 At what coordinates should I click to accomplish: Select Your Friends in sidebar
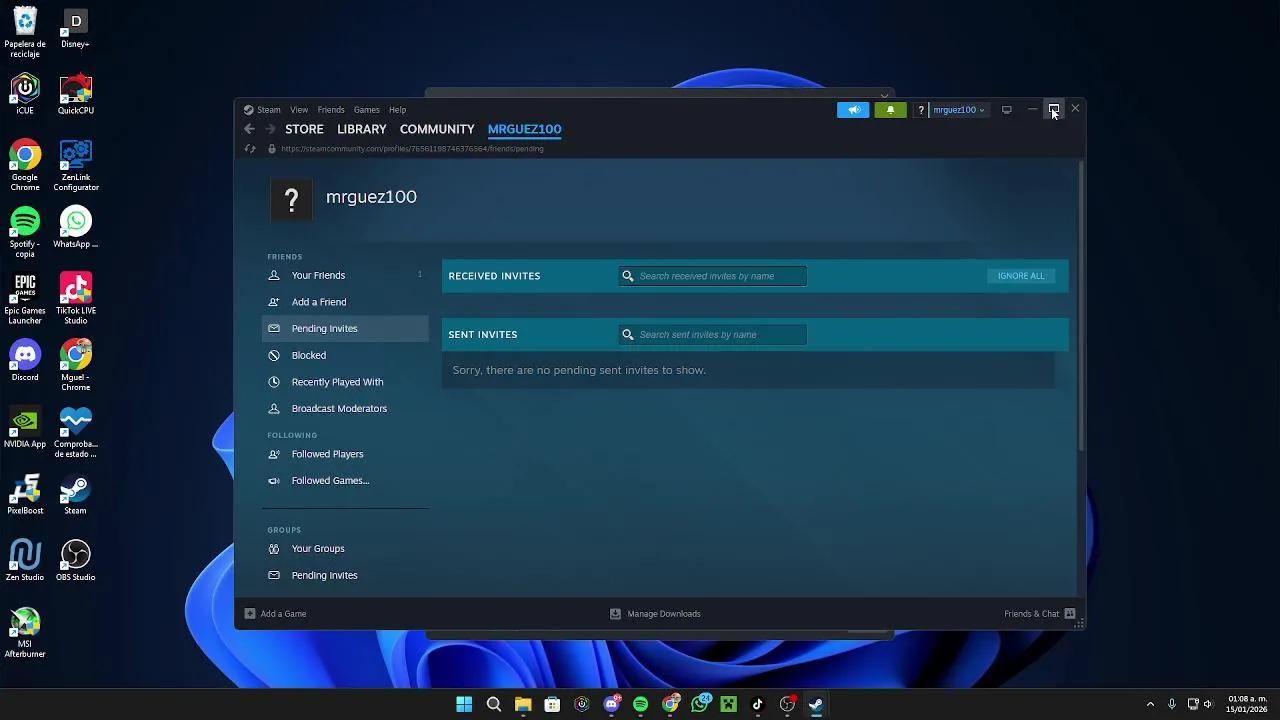345,275
